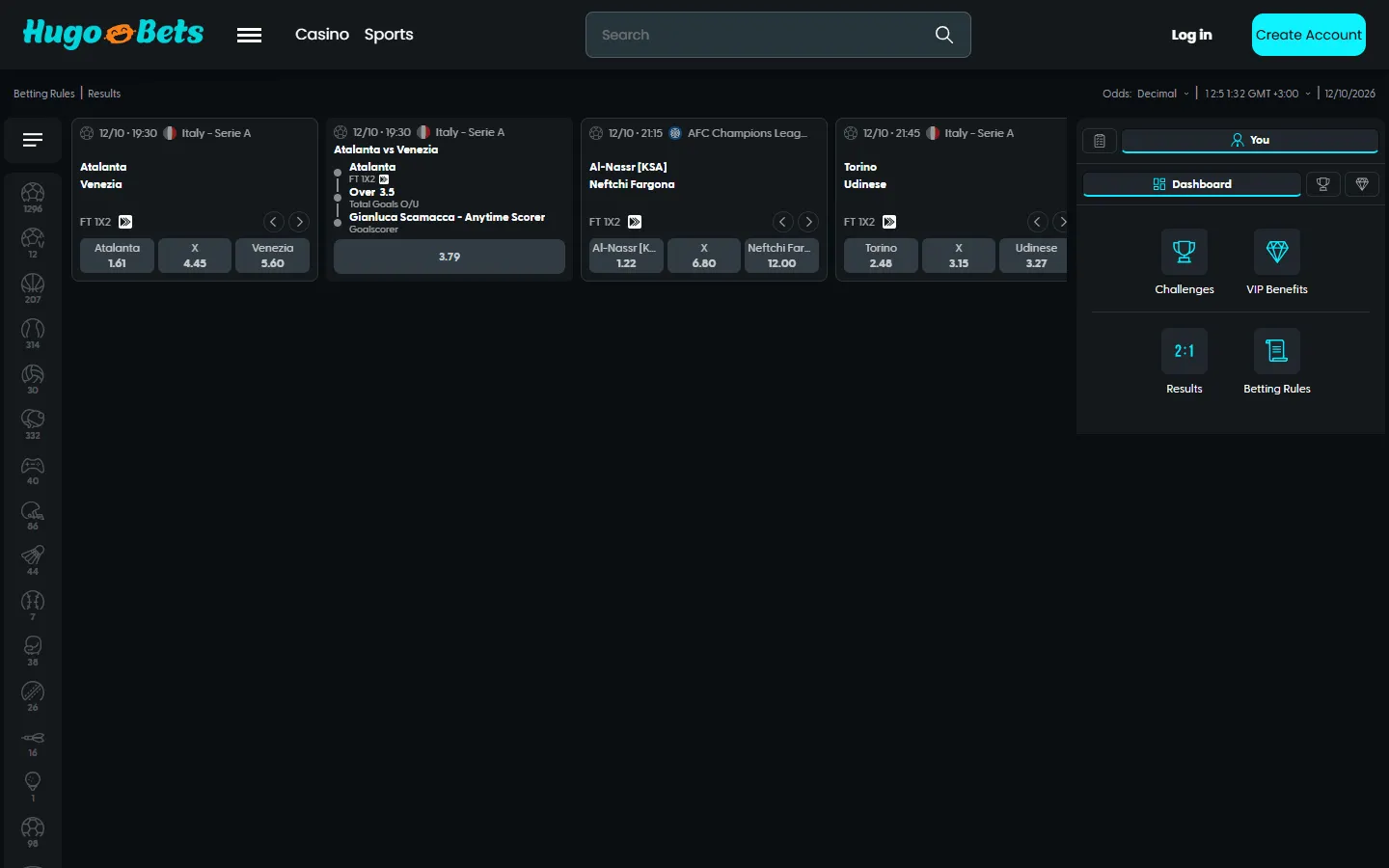1389x868 pixels.
Task: Open the GMT +3:00 timezone dropdown
Action: tap(1258, 94)
